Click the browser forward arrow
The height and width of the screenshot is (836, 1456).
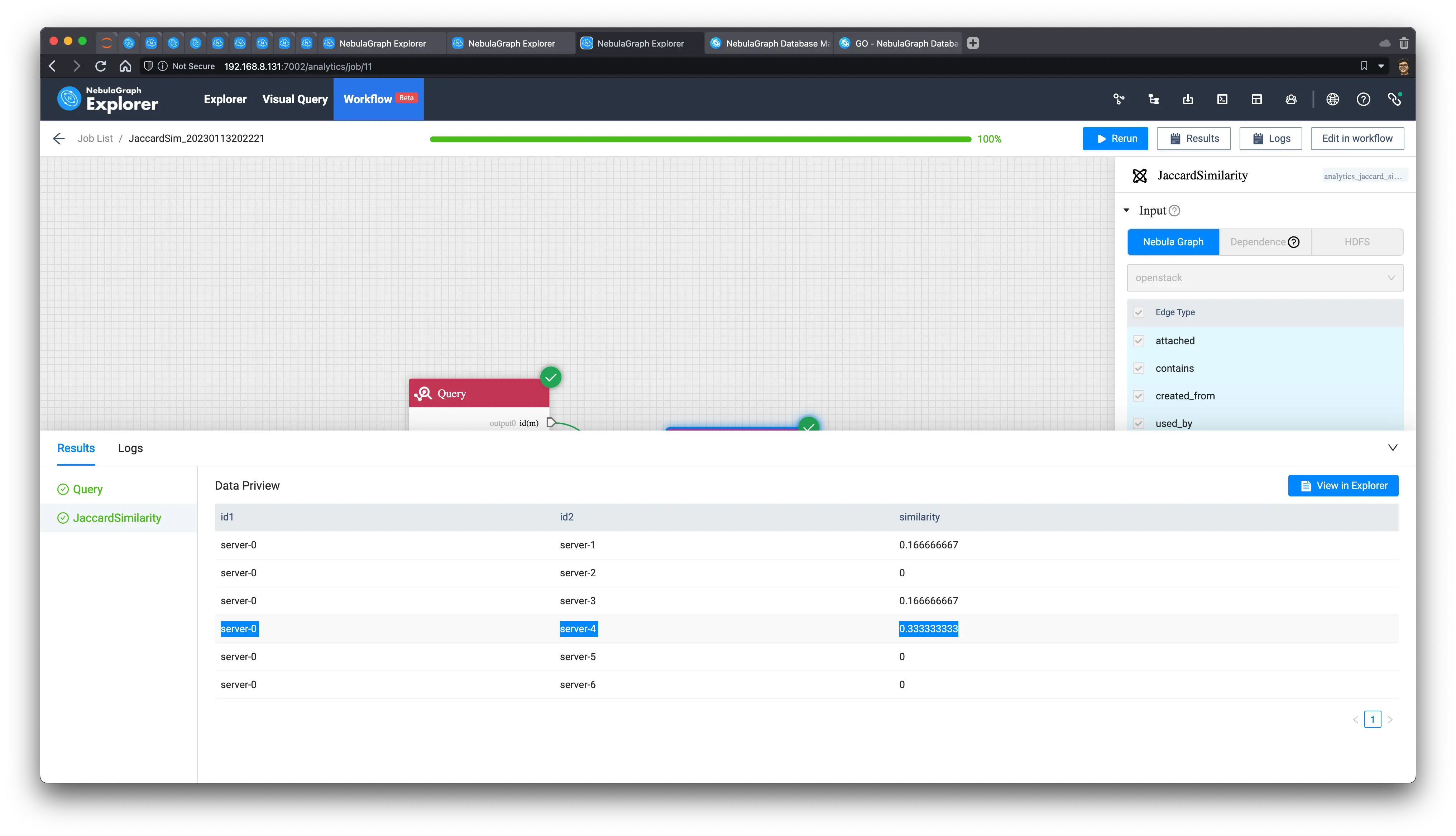[x=76, y=67]
